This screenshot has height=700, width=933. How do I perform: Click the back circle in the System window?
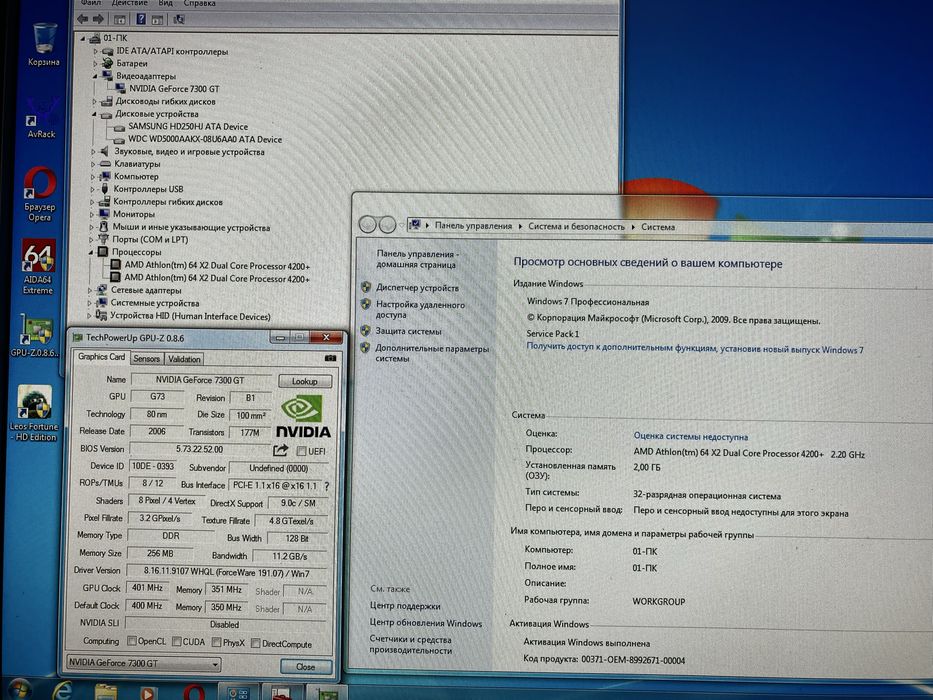368,225
